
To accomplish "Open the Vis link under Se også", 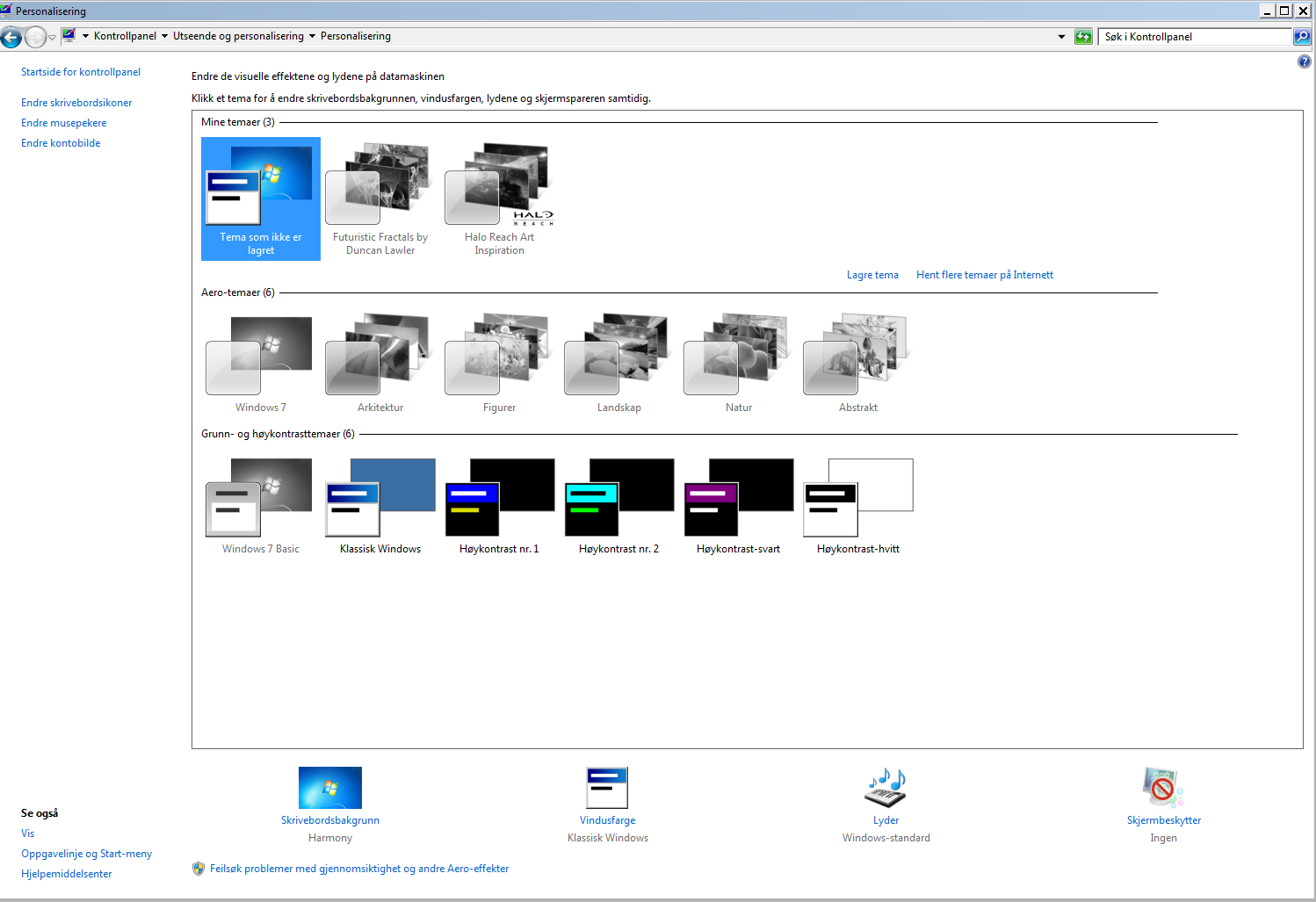I will pyautogui.click(x=28, y=833).
